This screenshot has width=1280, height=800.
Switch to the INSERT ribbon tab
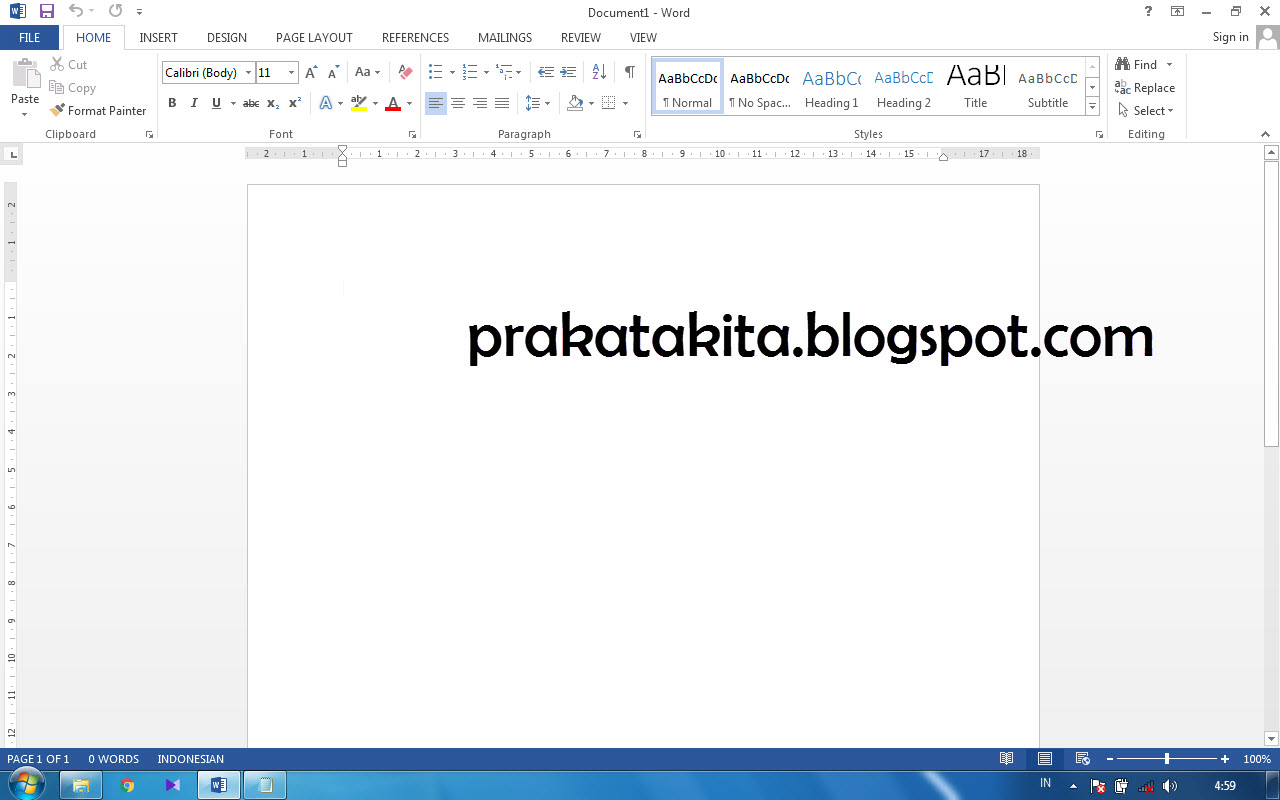158,37
